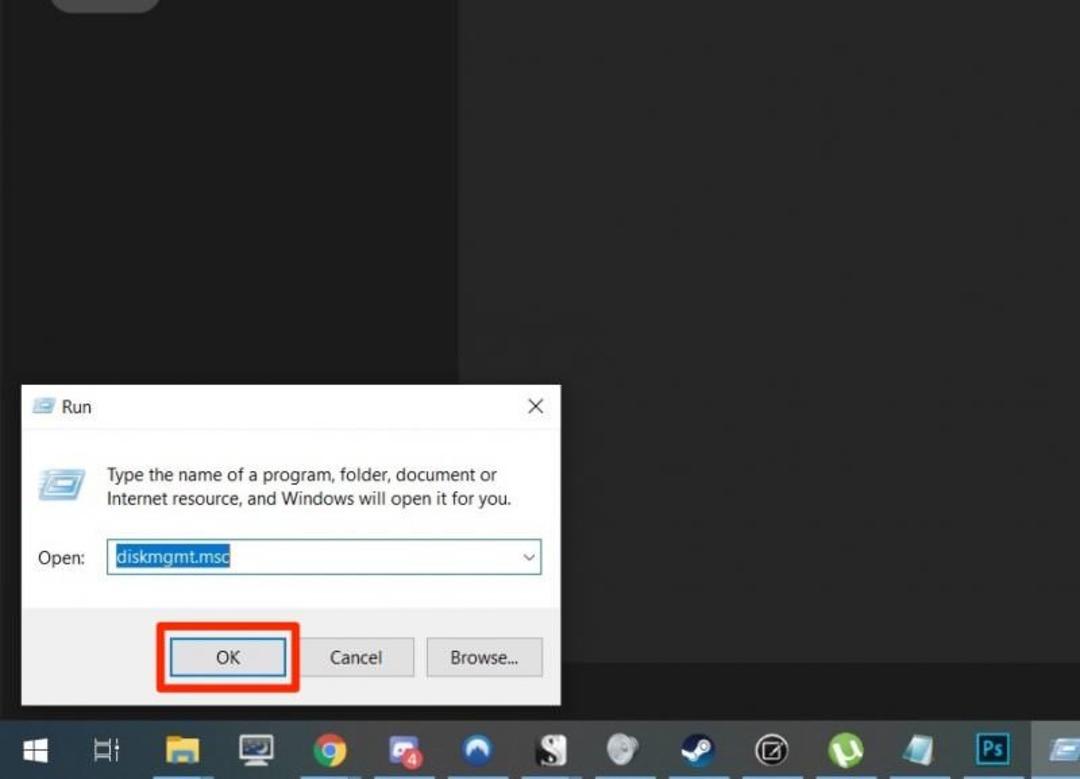Image resolution: width=1080 pixels, height=779 pixels.
Task: Launch Photoshop from the taskbar
Action: point(993,749)
